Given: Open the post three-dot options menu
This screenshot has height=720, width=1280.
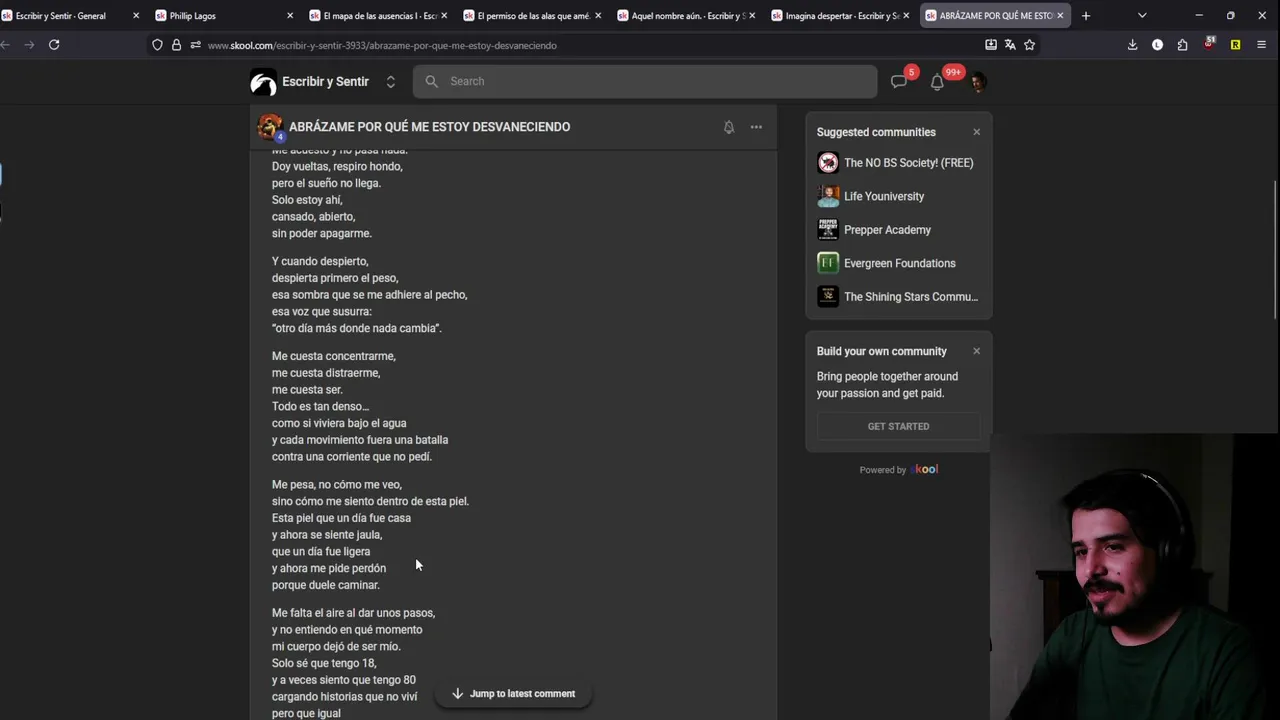Looking at the screenshot, I should 756,127.
